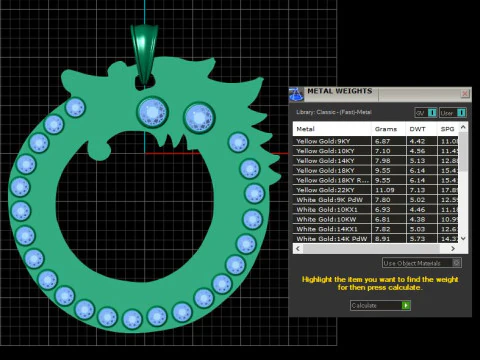Select the White Gold:14K PdW row
This screenshot has height=360, width=480.
375,239
